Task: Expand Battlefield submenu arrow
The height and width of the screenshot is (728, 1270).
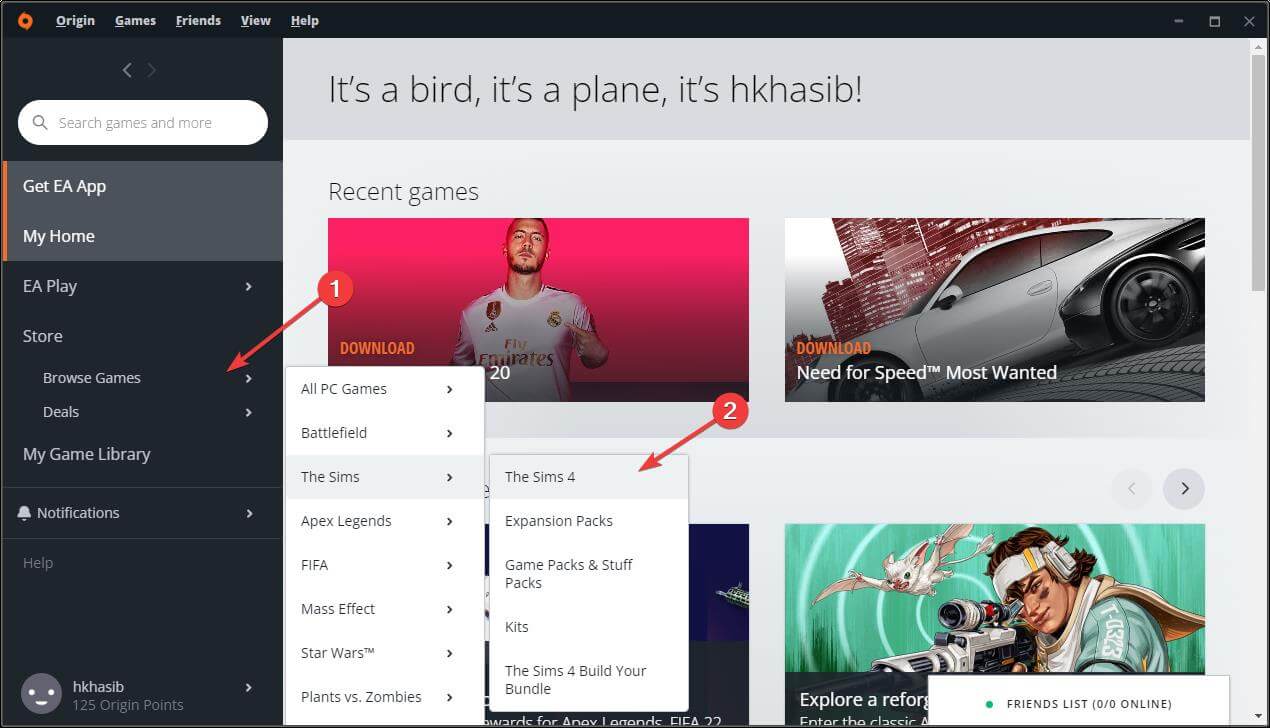Action: [450, 433]
